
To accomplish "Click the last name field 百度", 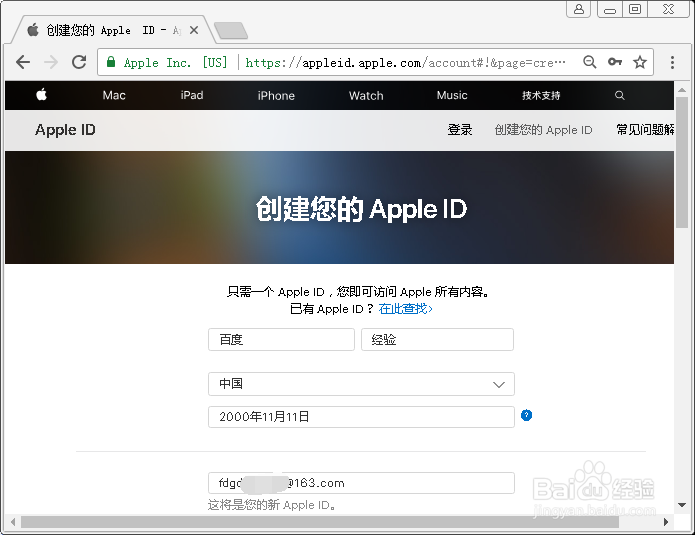I will [x=281, y=340].
